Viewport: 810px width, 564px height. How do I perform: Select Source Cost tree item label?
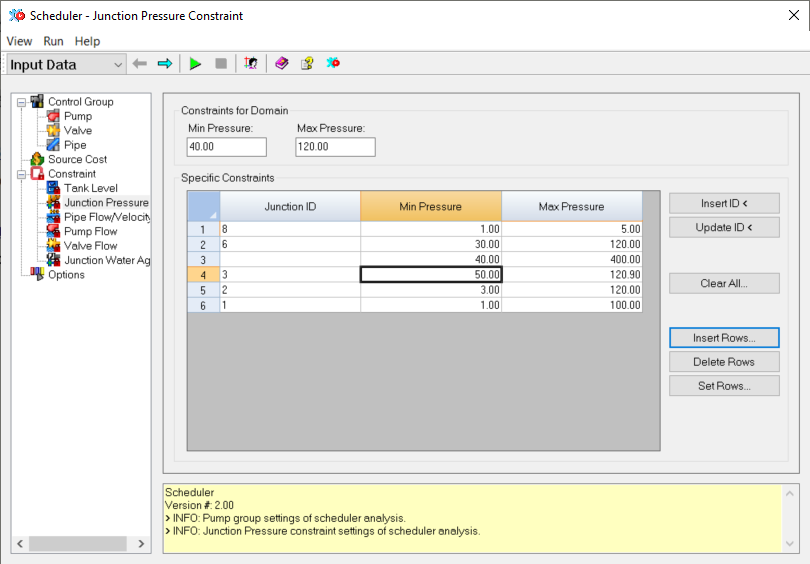coord(77,159)
